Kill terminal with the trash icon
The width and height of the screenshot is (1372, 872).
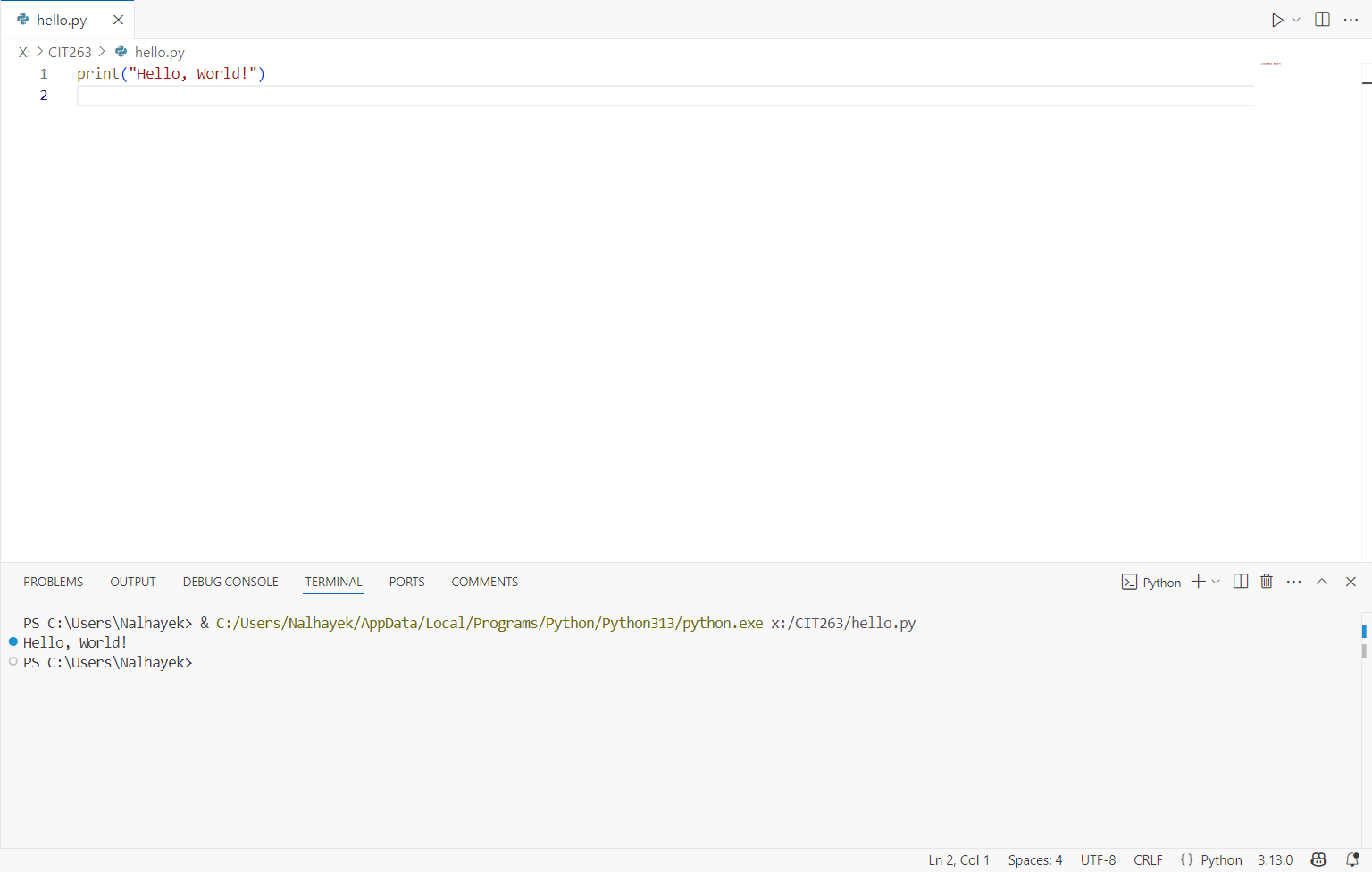pos(1267,582)
